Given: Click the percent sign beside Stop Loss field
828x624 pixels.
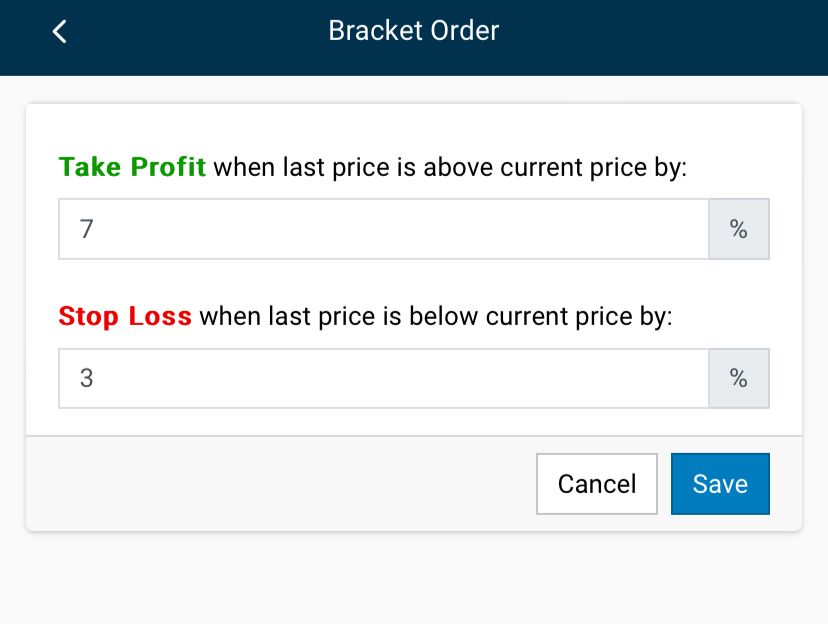Looking at the screenshot, I should coord(739,378).
